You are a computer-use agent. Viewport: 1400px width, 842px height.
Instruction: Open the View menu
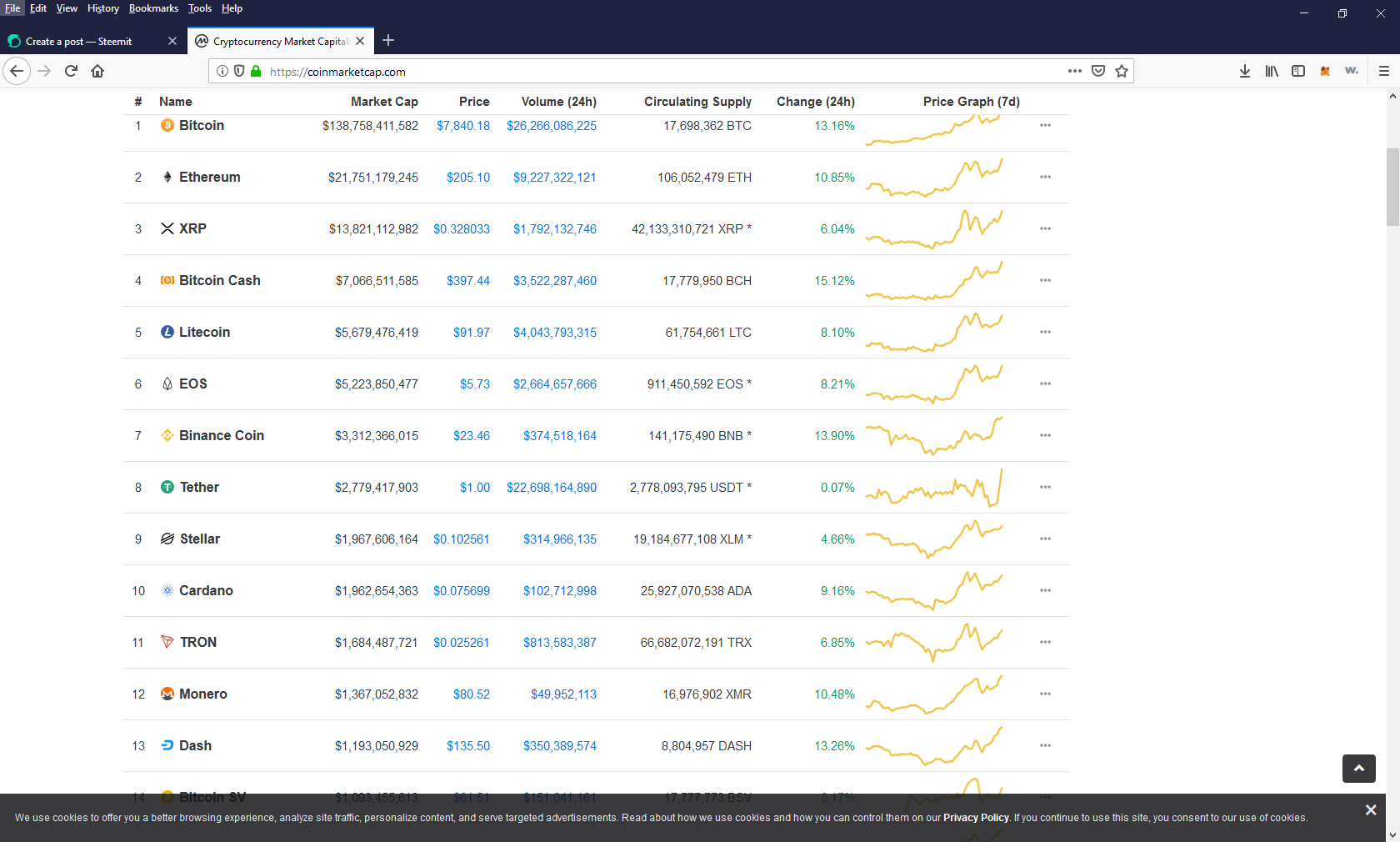pyautogui.click(x=67, y=8)
